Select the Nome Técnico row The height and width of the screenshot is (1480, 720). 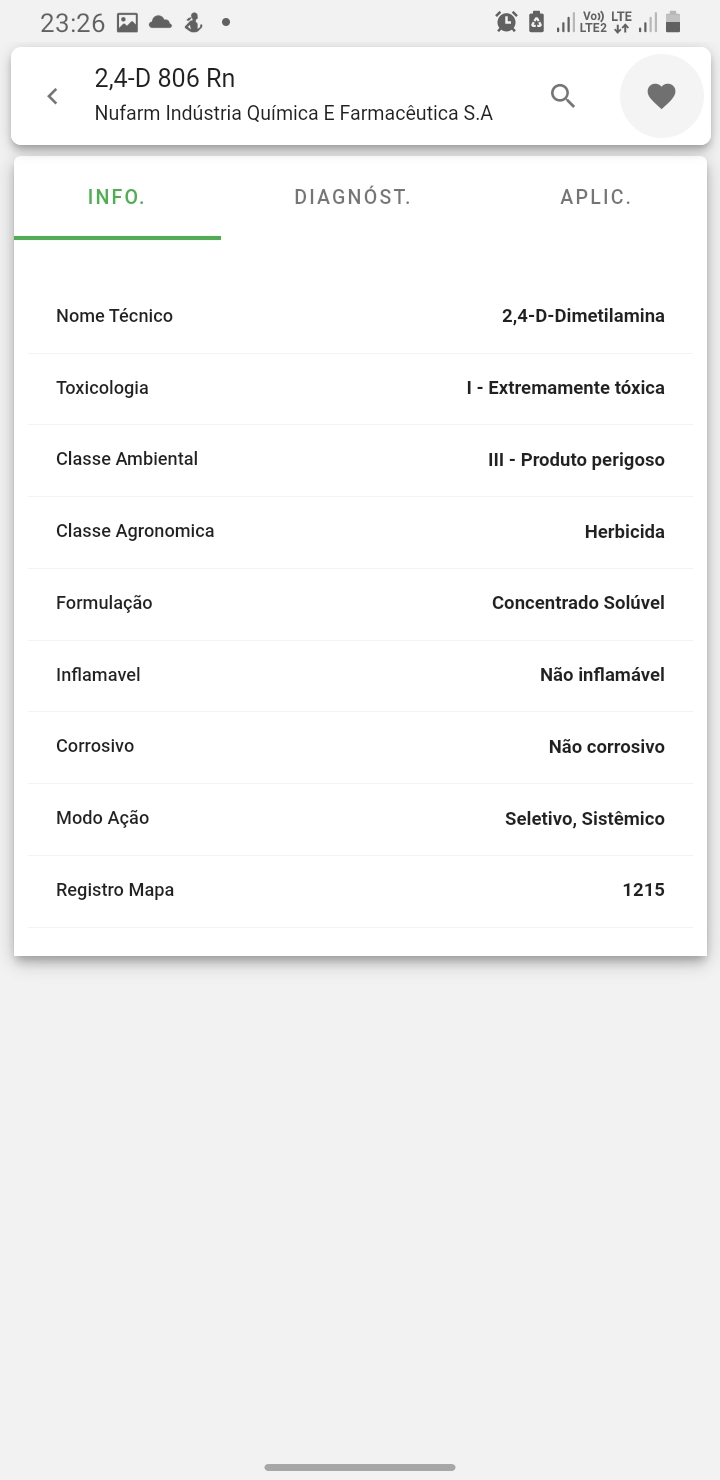click(x=360, y=316)
